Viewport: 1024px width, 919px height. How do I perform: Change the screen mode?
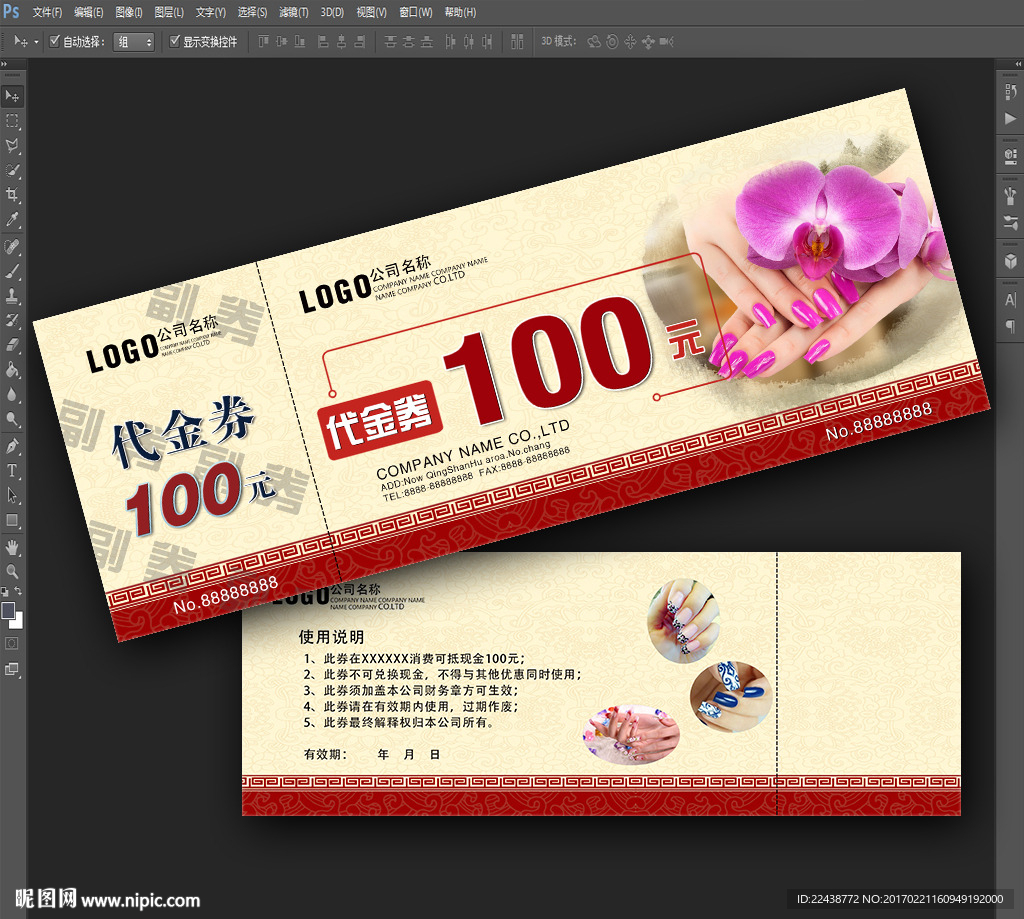tap(12, 669)
